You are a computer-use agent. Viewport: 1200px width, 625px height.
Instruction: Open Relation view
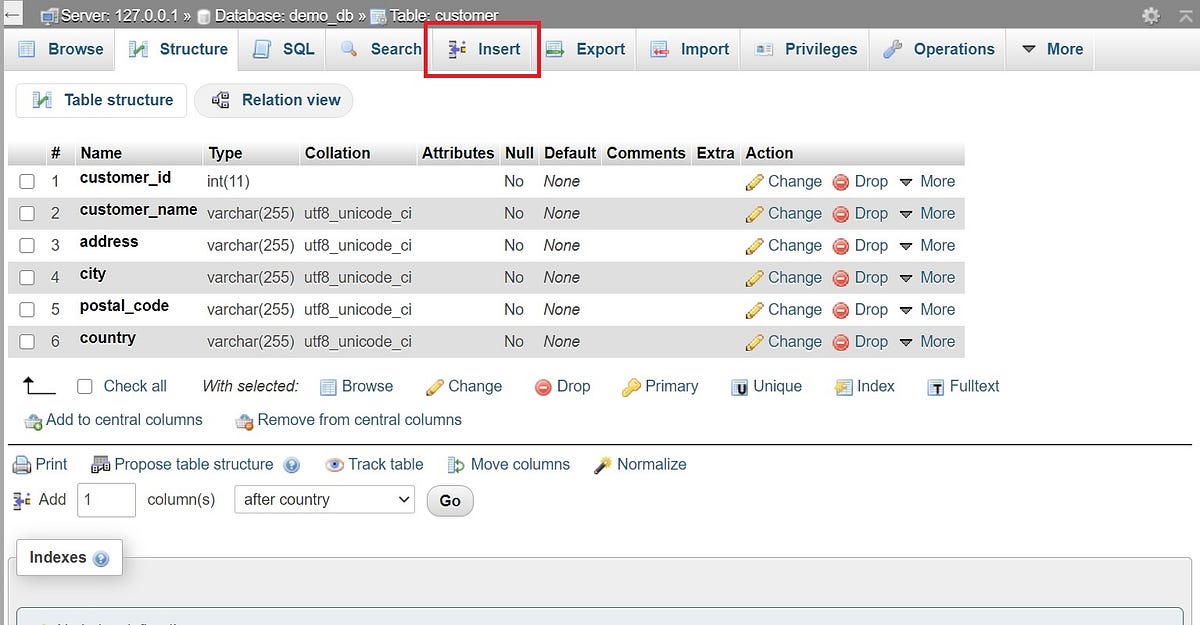click(x=274, y=100)
